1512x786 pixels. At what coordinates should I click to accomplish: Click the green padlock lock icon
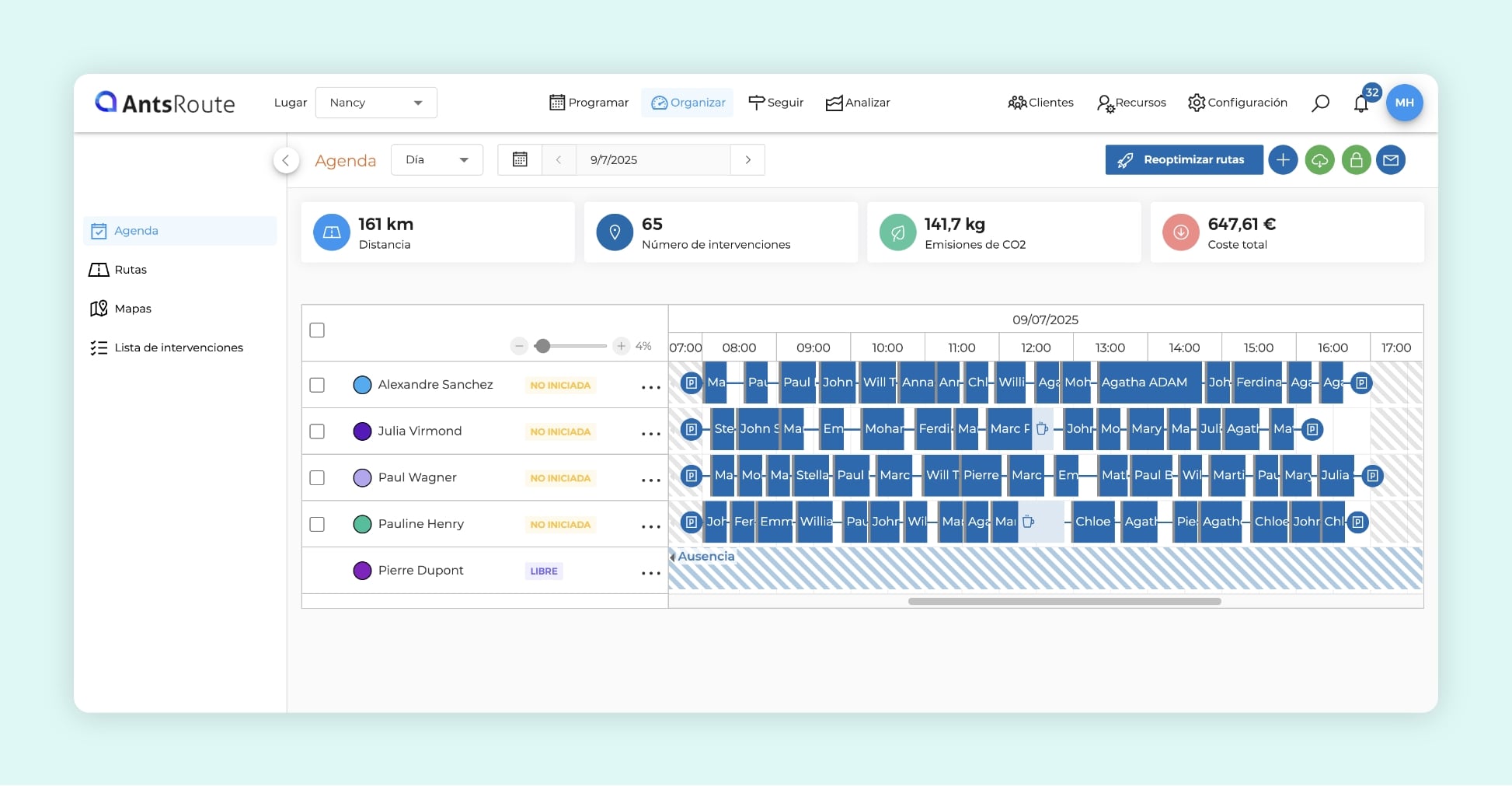pyautogui.click(x=1356, y=160)
